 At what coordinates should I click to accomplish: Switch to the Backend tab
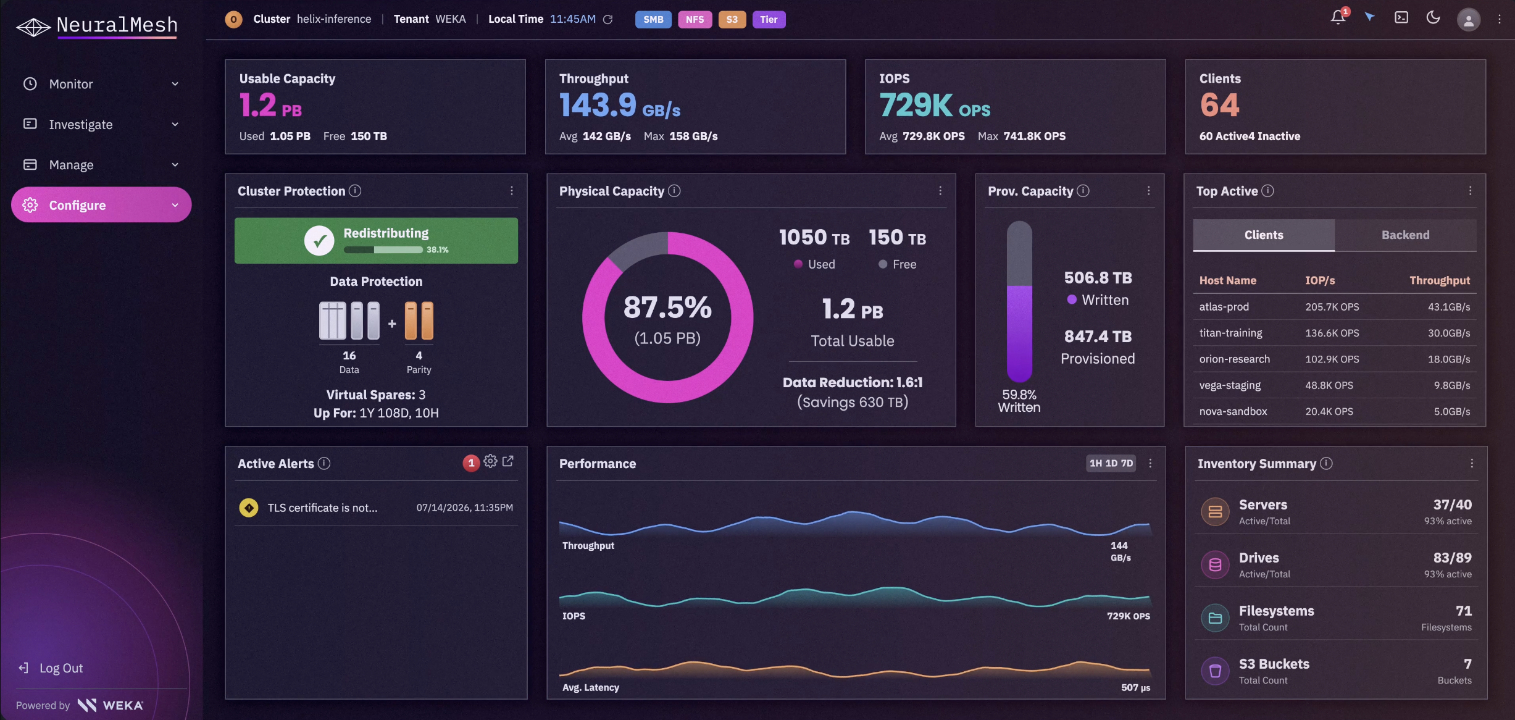click(1405, 235)
